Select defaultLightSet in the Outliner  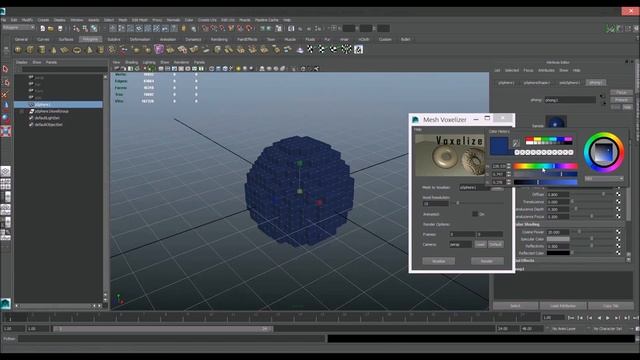(x=47, y=118)
